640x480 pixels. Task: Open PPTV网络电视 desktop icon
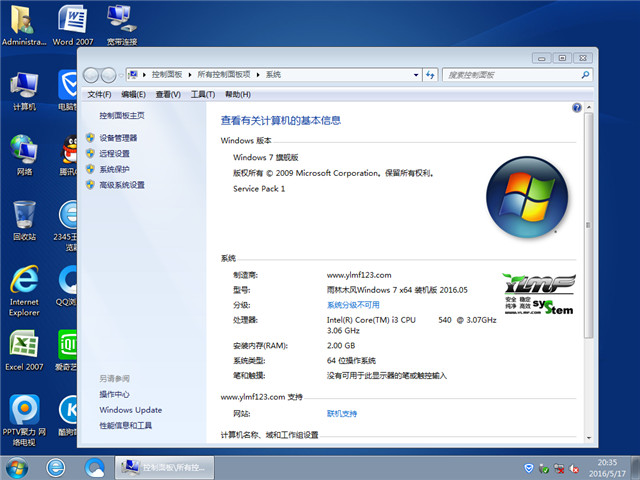[23, 414]
